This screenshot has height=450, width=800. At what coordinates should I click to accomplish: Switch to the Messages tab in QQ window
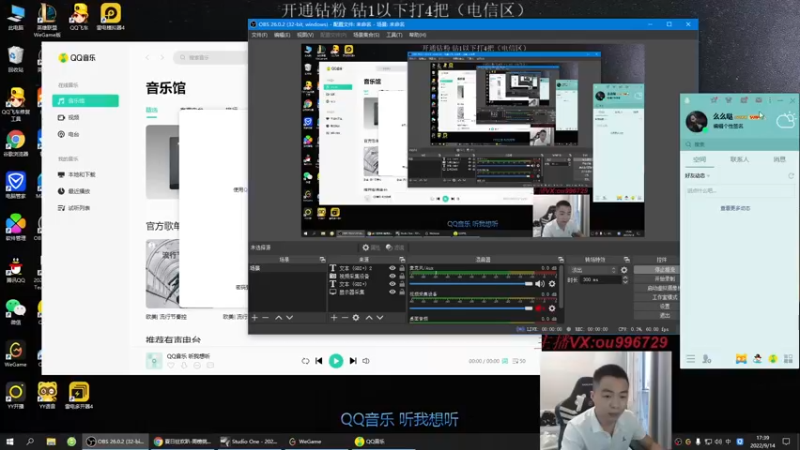779,160
